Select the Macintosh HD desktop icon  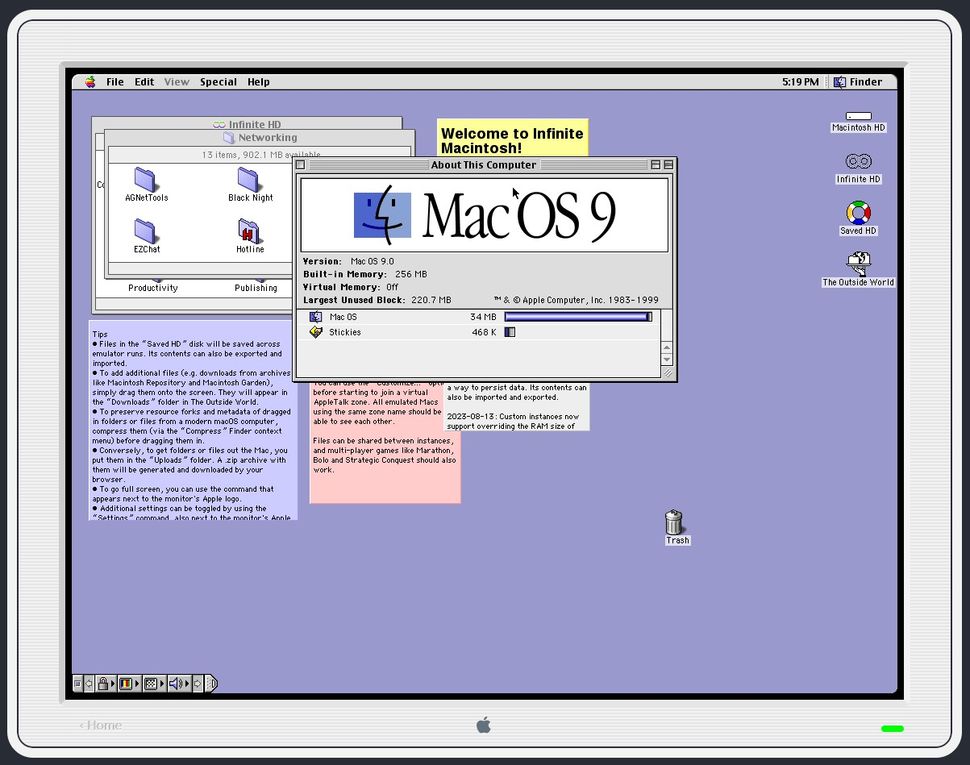point(857,115)
